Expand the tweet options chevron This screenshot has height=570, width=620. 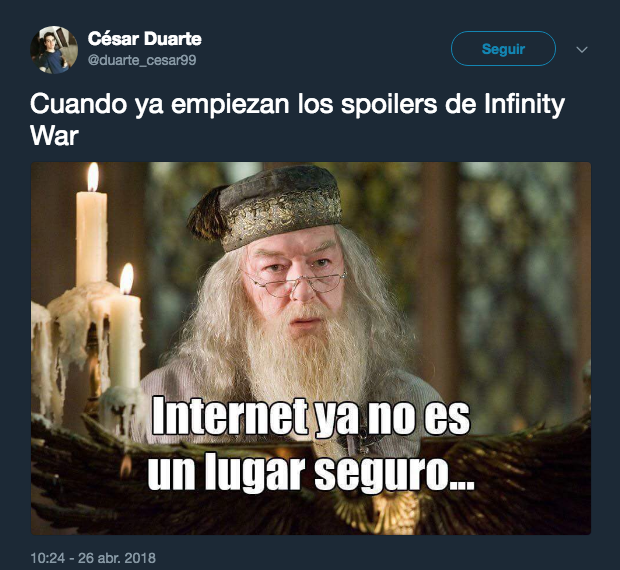(582, 49)
